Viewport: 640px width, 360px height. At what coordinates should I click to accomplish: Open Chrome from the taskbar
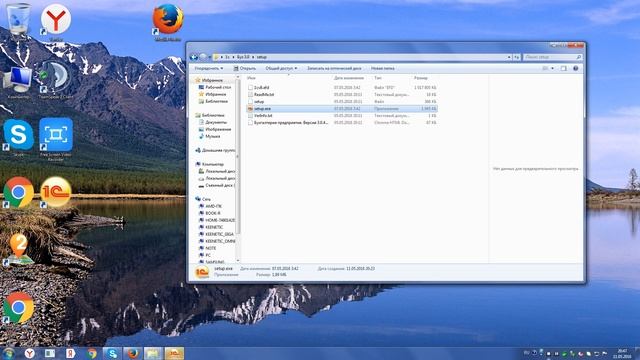[x=92, y=353]
